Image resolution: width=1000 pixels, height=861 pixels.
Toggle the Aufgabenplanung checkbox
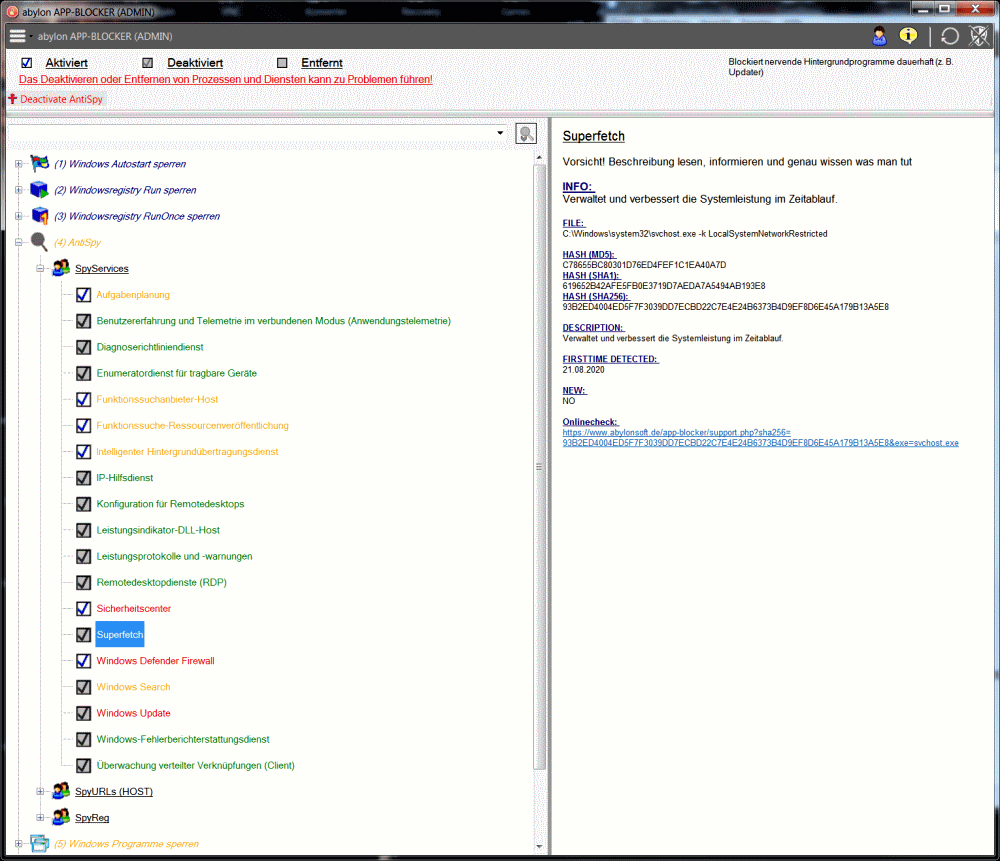84,295
